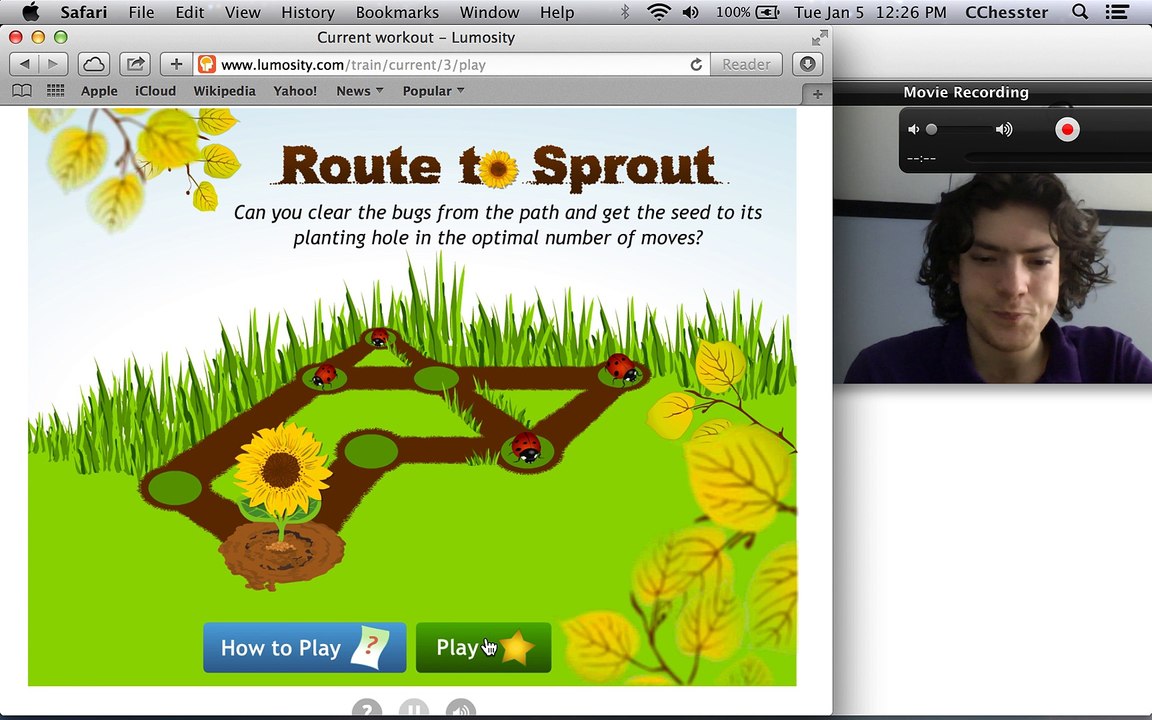Go back with Safari's back arrow

click(24, 64)
